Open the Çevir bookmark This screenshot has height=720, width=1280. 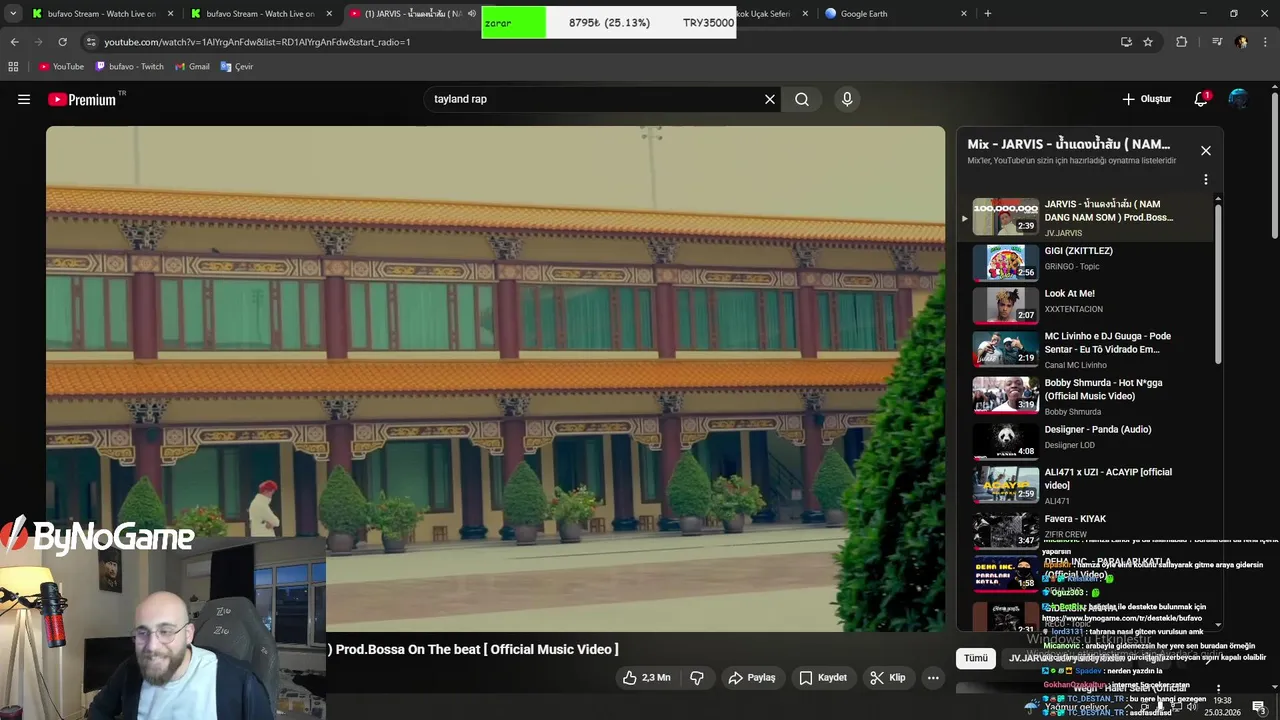[237, 66]
